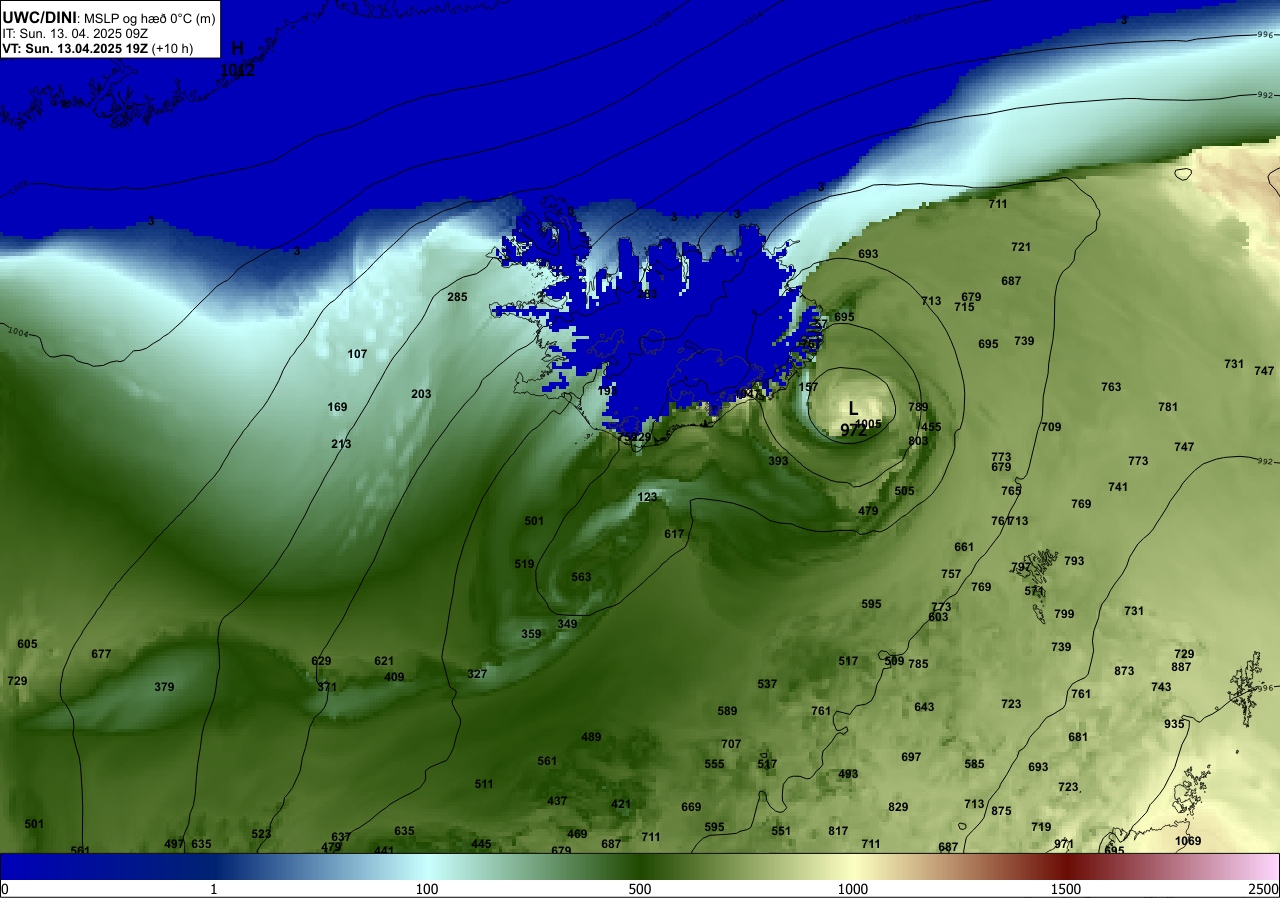Click the map value 445
Viewport: 1280px width, 898px height.
point(481,844)
